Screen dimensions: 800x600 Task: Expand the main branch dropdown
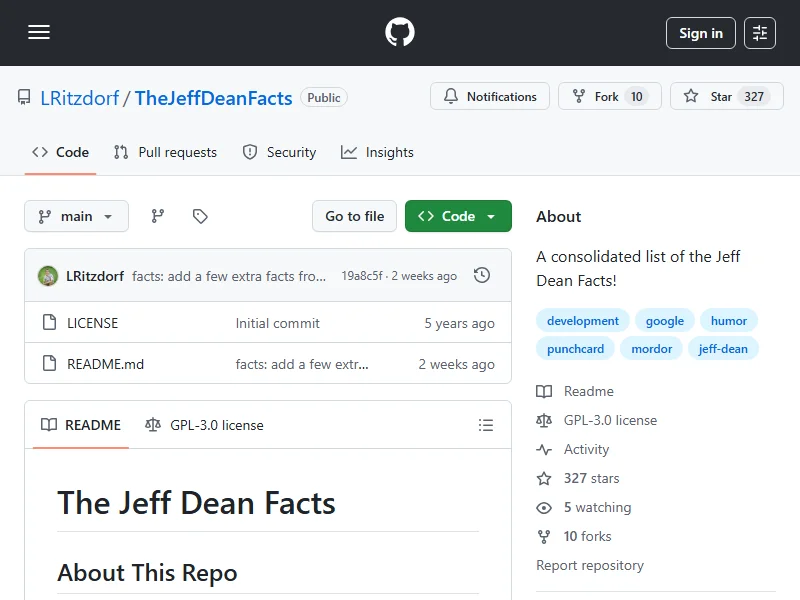point(76,216)
